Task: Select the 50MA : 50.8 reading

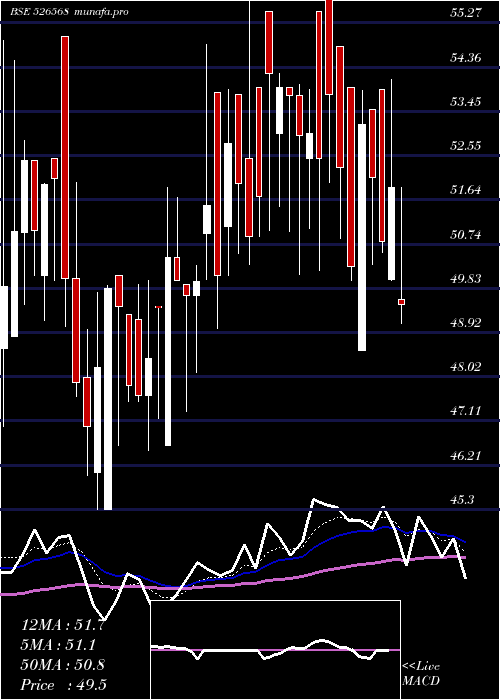Action: (62, 665)
